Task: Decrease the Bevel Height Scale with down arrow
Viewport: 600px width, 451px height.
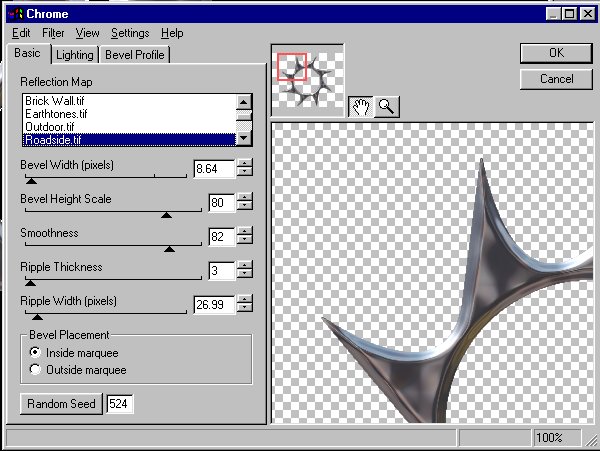Action: [246, 208]
